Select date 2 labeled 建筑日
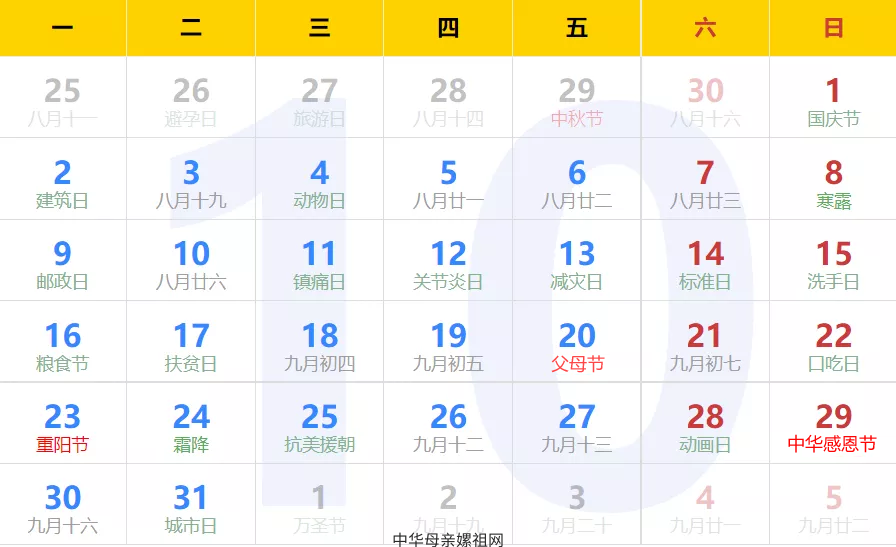896x547 pixels. coord(63,179)
